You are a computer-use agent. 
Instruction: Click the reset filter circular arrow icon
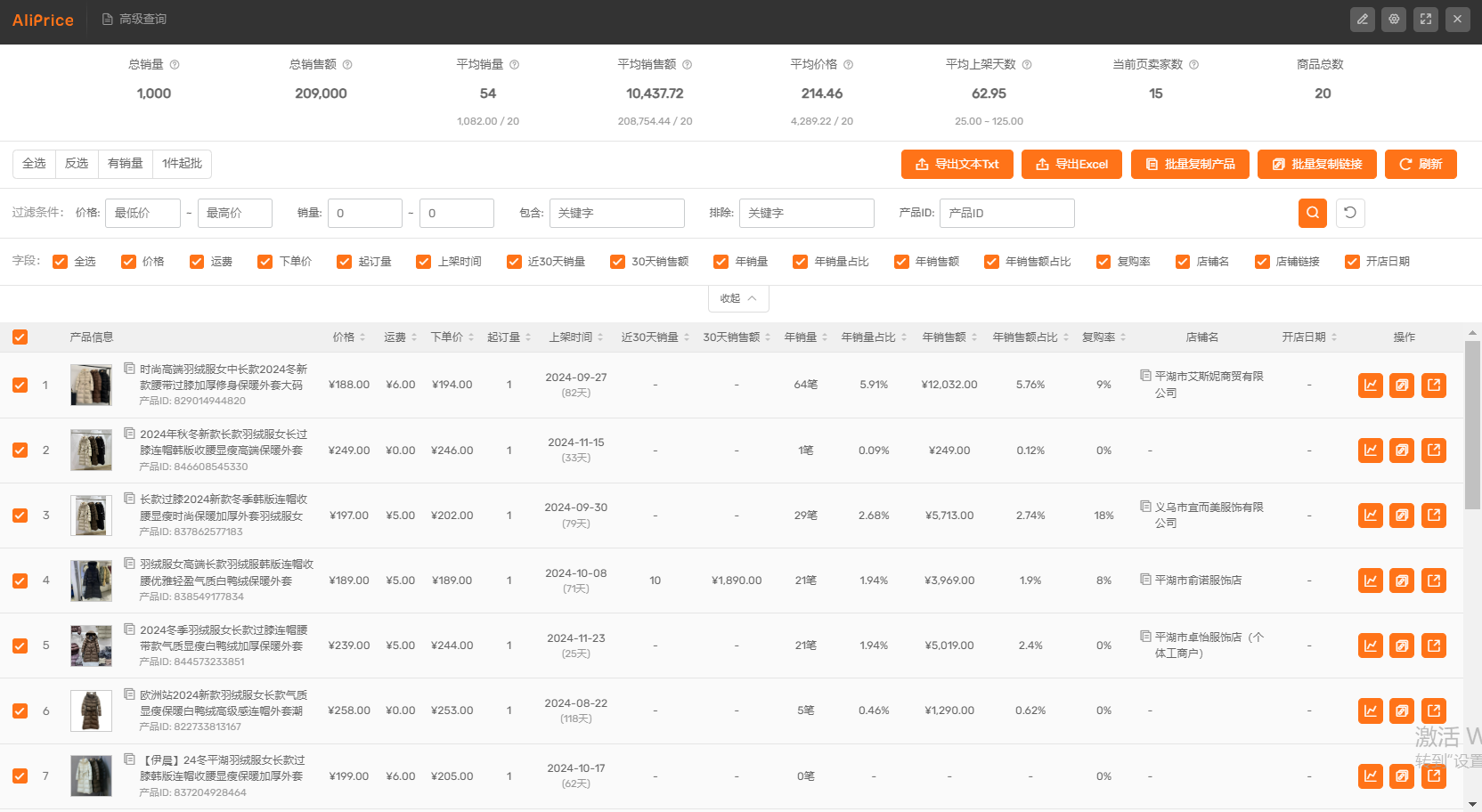[x=1350, y=213]
